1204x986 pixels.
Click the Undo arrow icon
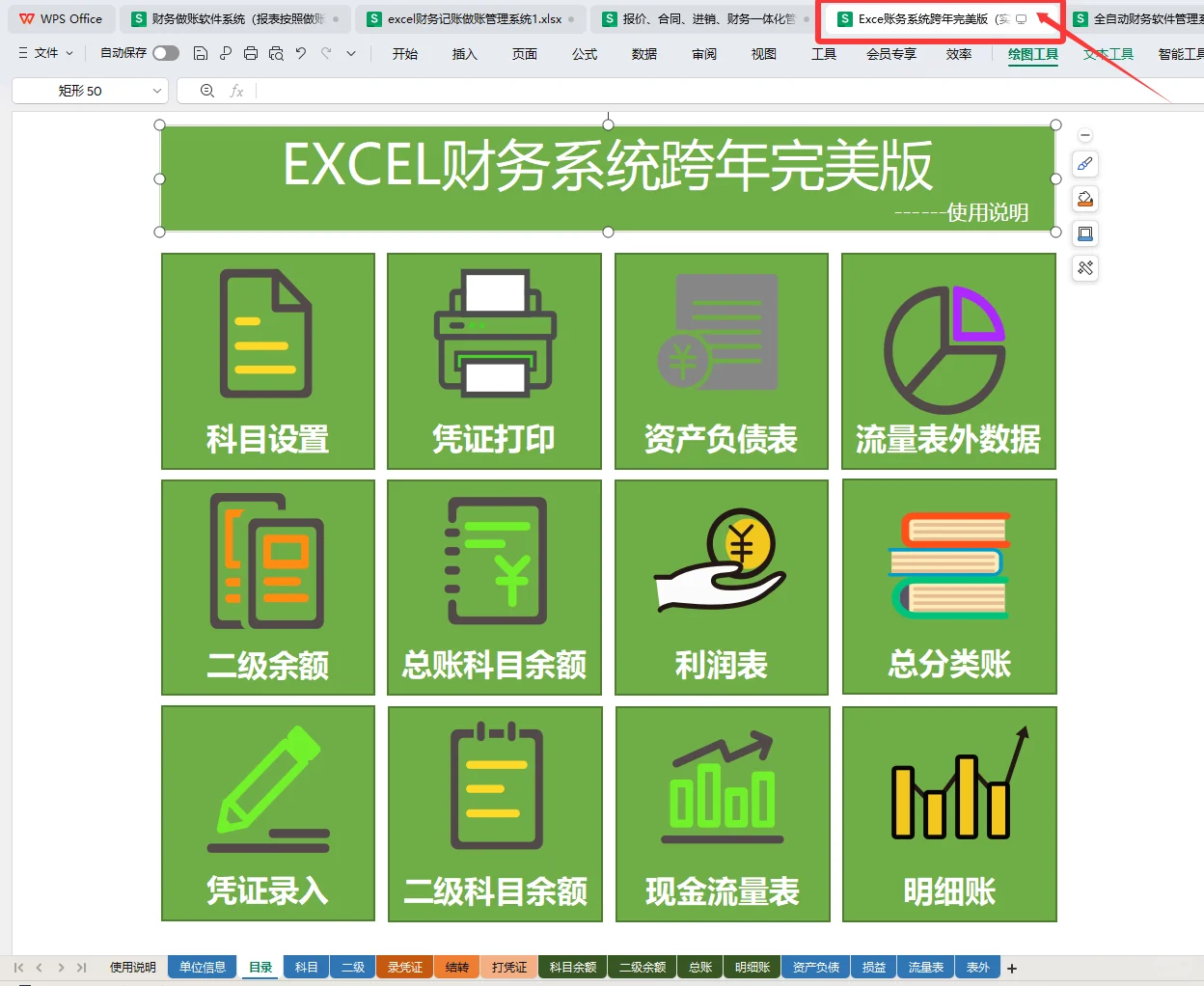click(x=300, y=55)
